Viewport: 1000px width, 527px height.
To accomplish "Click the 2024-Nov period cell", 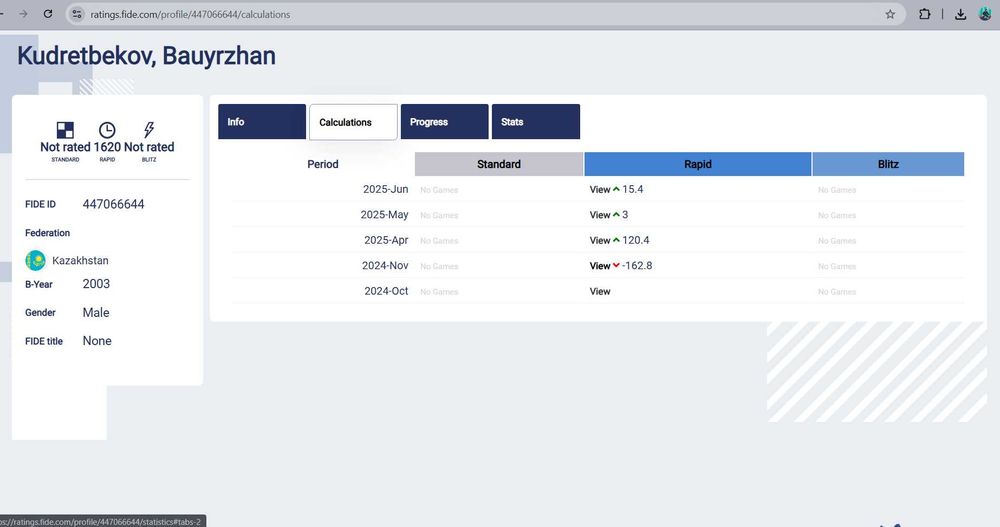I will pyautogui.click(x=385, y=266).
